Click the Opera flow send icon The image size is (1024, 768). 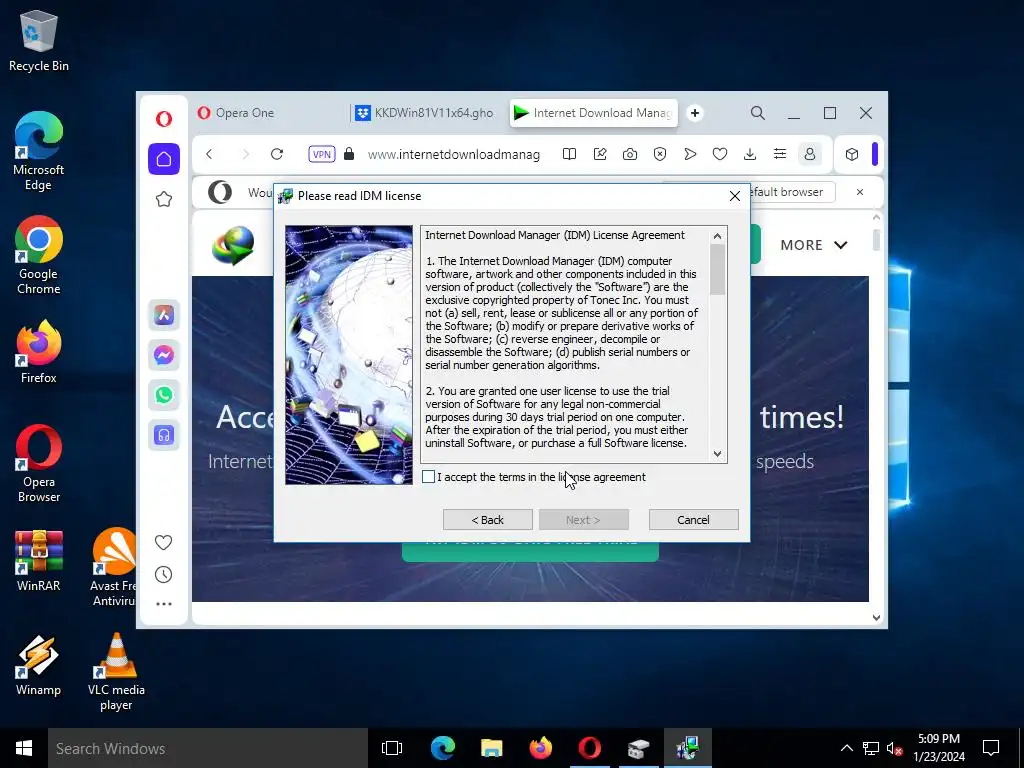[690, 154]
